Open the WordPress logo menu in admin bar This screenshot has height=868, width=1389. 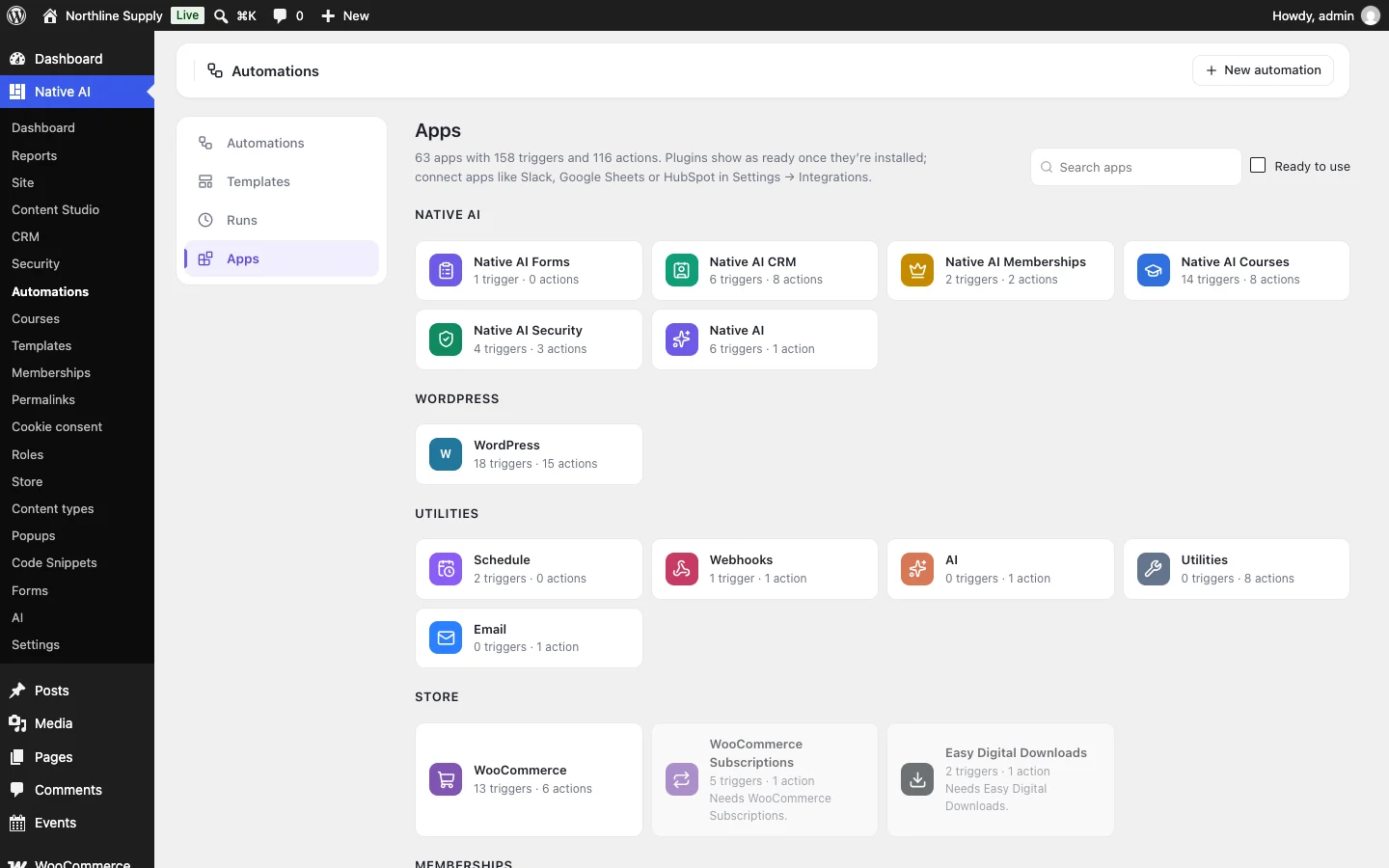click(16, 15)
